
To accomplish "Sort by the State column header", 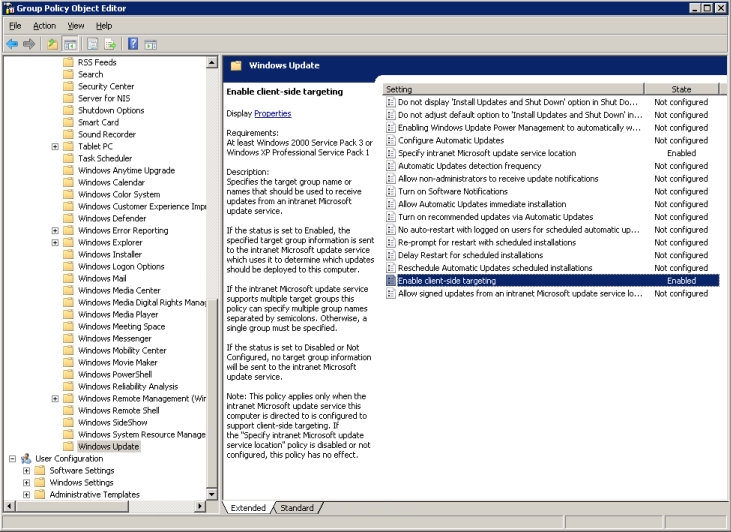I will point(680,89).
